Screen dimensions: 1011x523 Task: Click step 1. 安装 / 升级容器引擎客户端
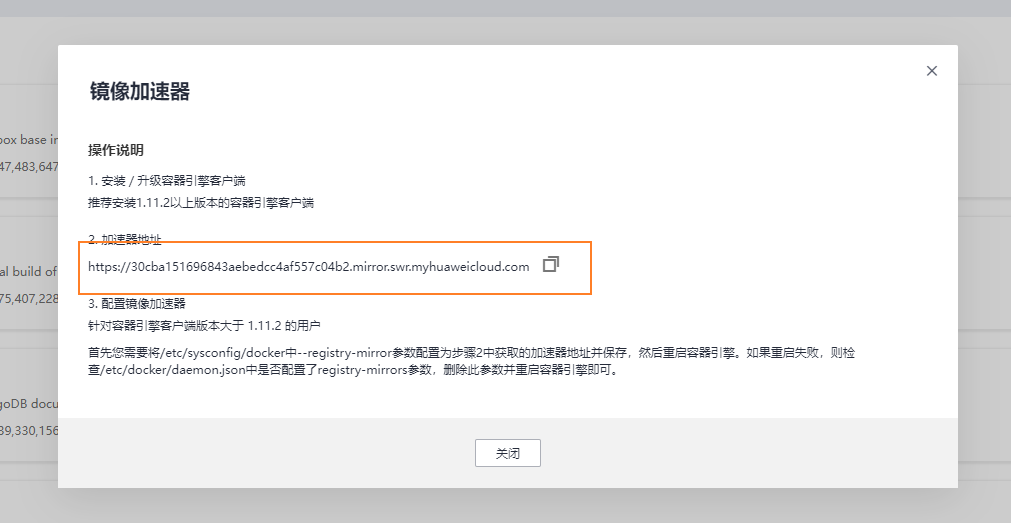point(167,181)
